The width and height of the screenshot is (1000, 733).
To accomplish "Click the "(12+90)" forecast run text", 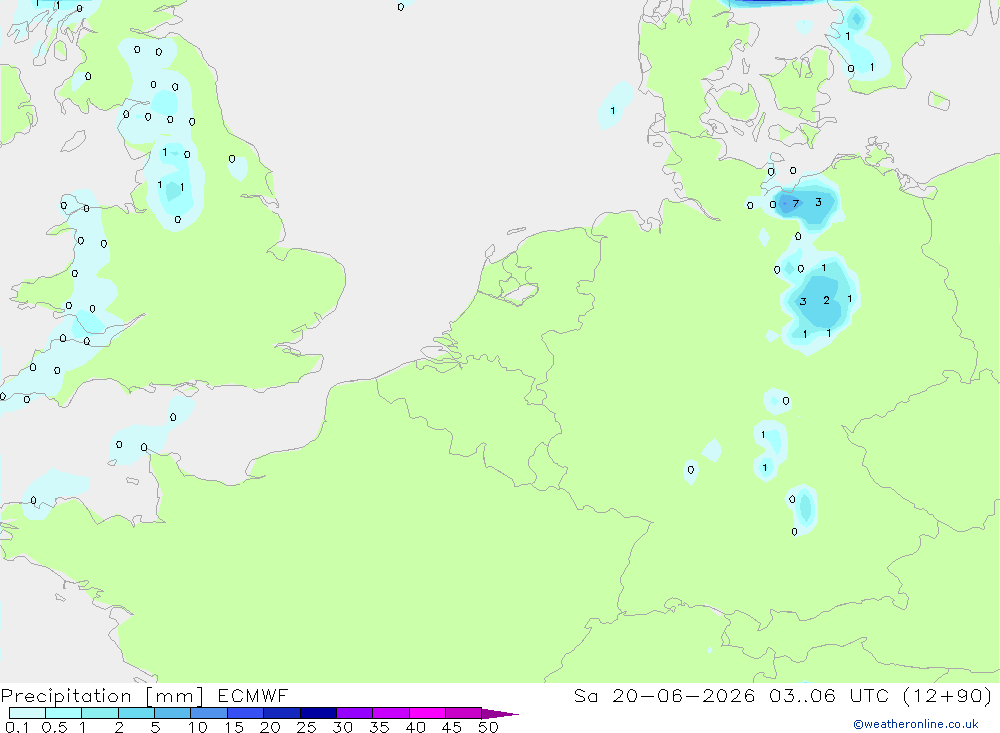I will click(948, 695).
